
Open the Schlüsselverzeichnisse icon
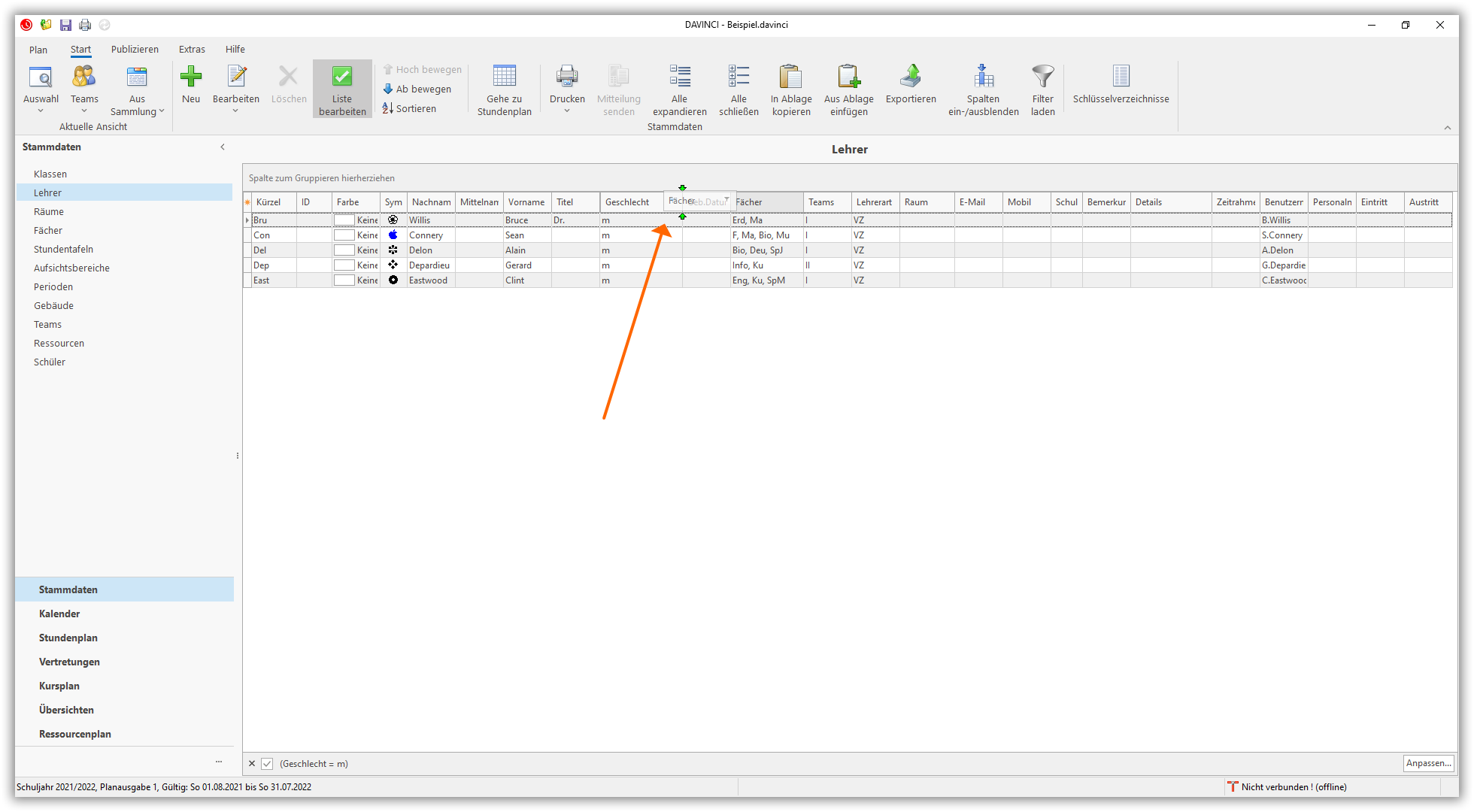tap(1121, 77)
